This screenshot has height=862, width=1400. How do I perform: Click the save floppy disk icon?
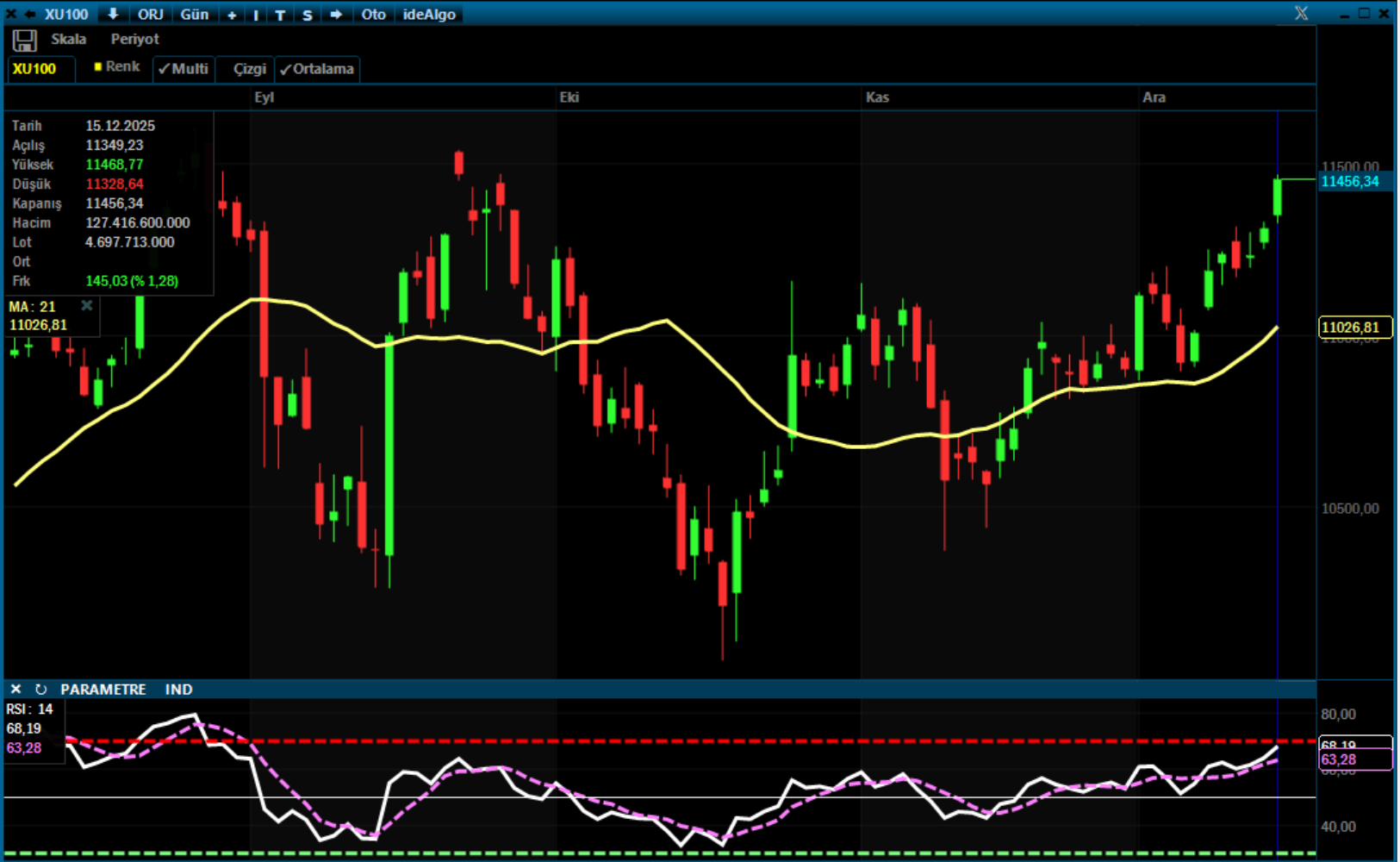click(x=24, y=41)
